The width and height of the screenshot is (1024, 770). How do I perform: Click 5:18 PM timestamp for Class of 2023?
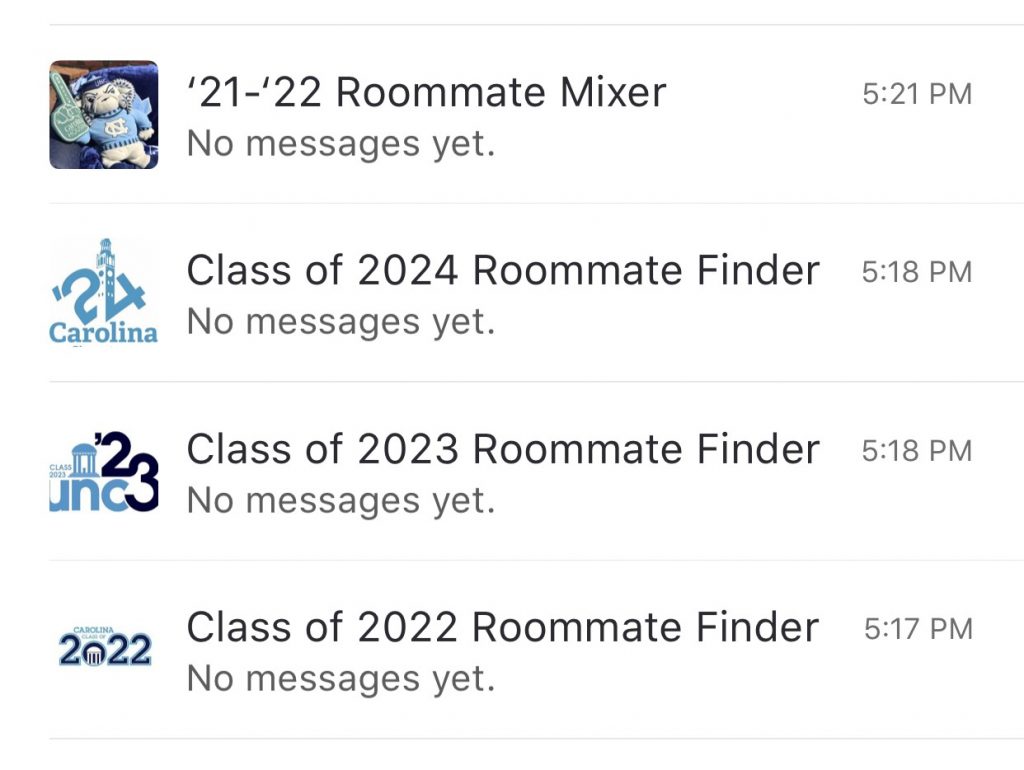(917, 451)
